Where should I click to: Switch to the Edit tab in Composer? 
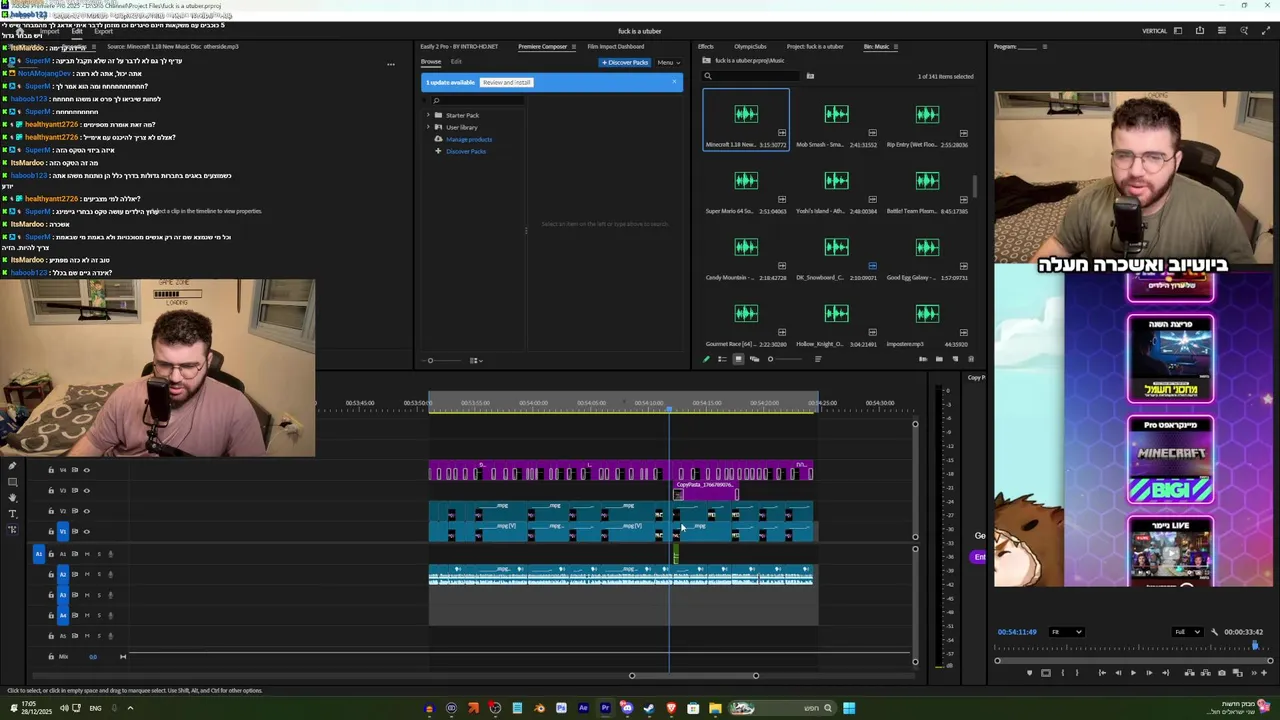pos(456,62)
